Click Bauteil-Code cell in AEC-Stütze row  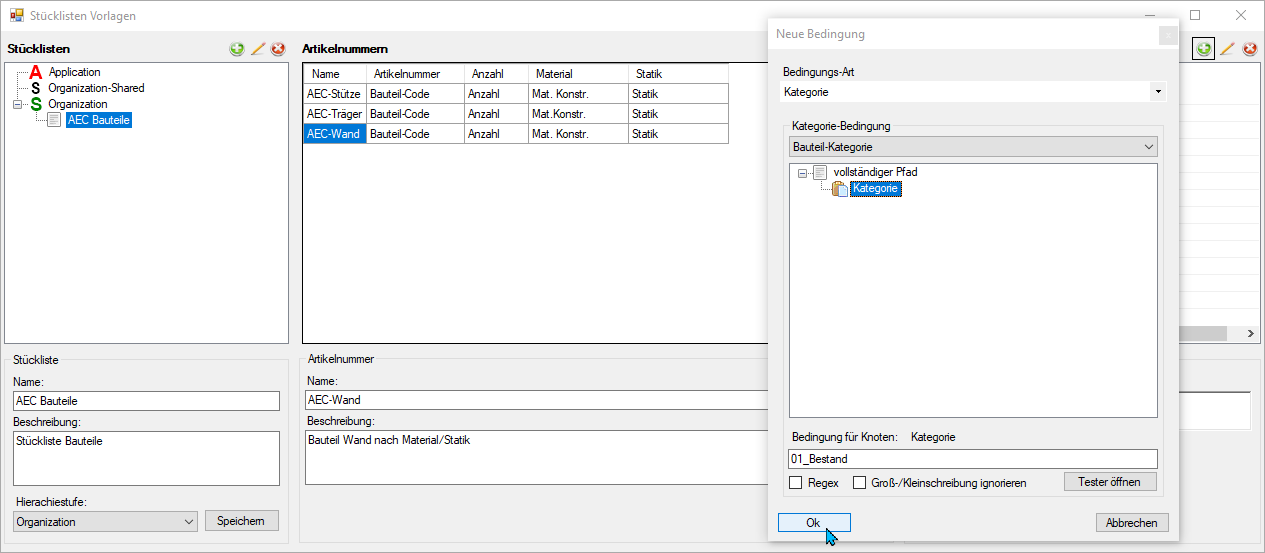(x=415, y=94)
